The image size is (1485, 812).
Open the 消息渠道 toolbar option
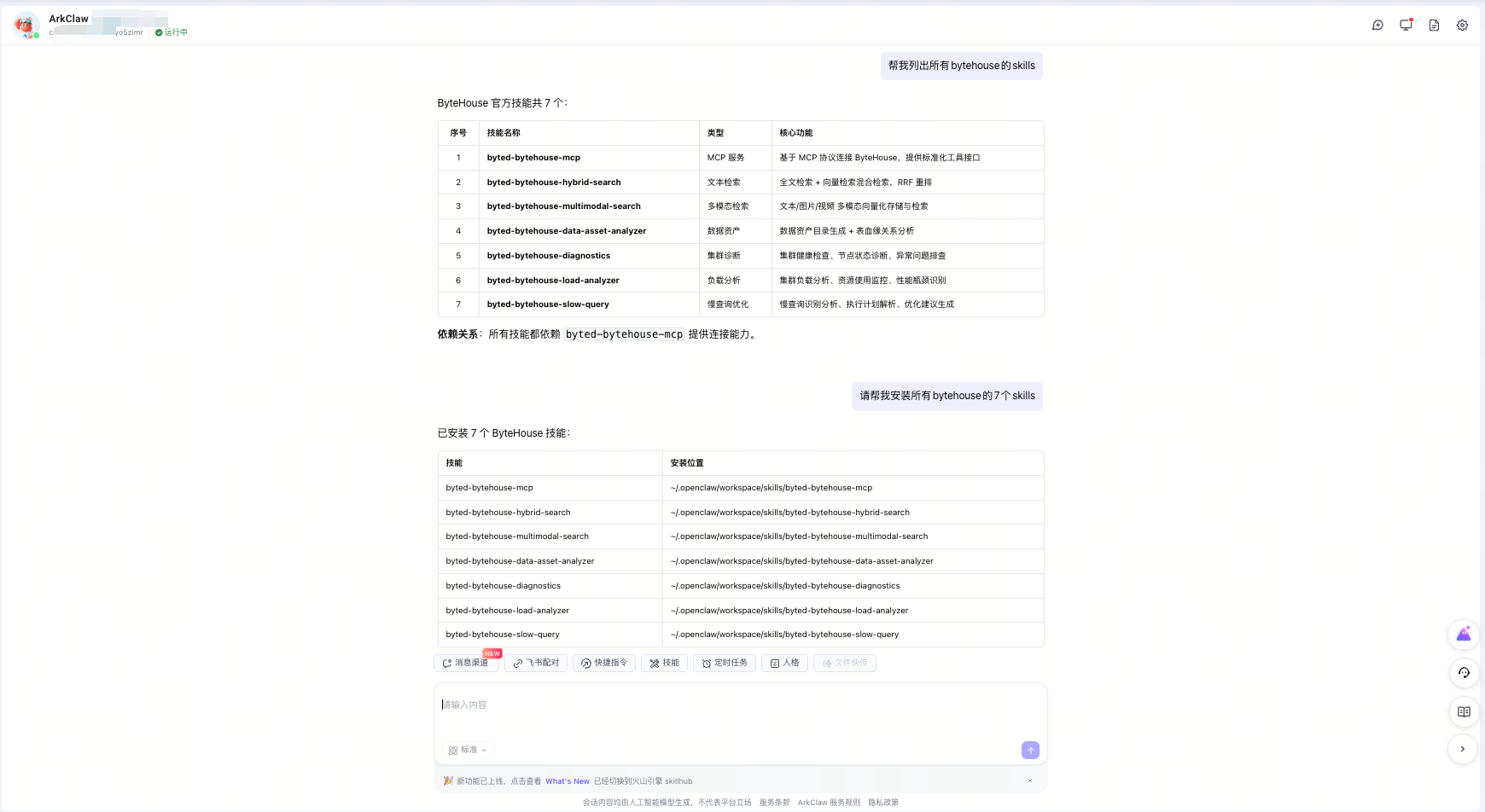[x=466, y=663]
